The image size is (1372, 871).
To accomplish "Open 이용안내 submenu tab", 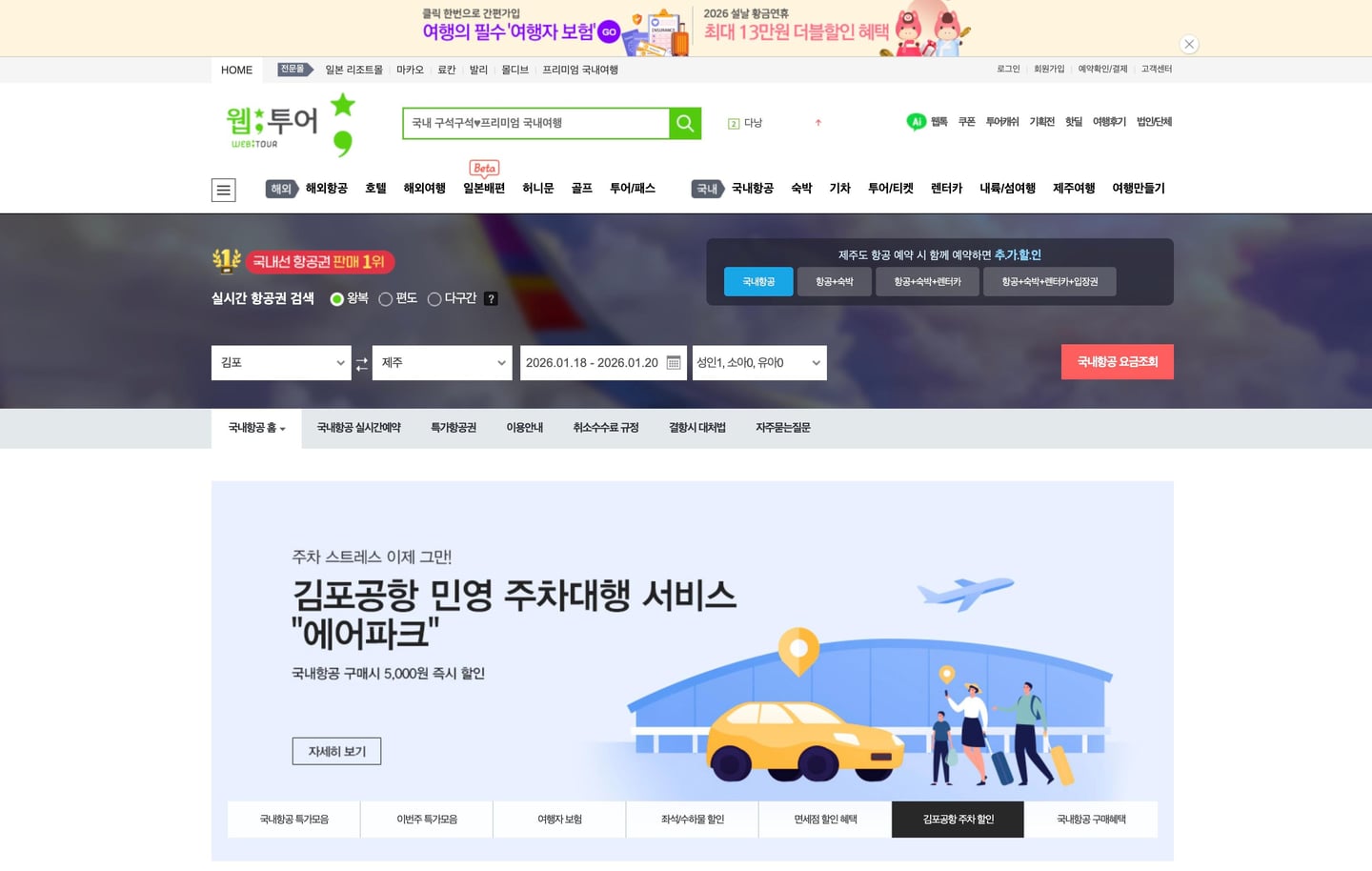I will pos(525,428).
